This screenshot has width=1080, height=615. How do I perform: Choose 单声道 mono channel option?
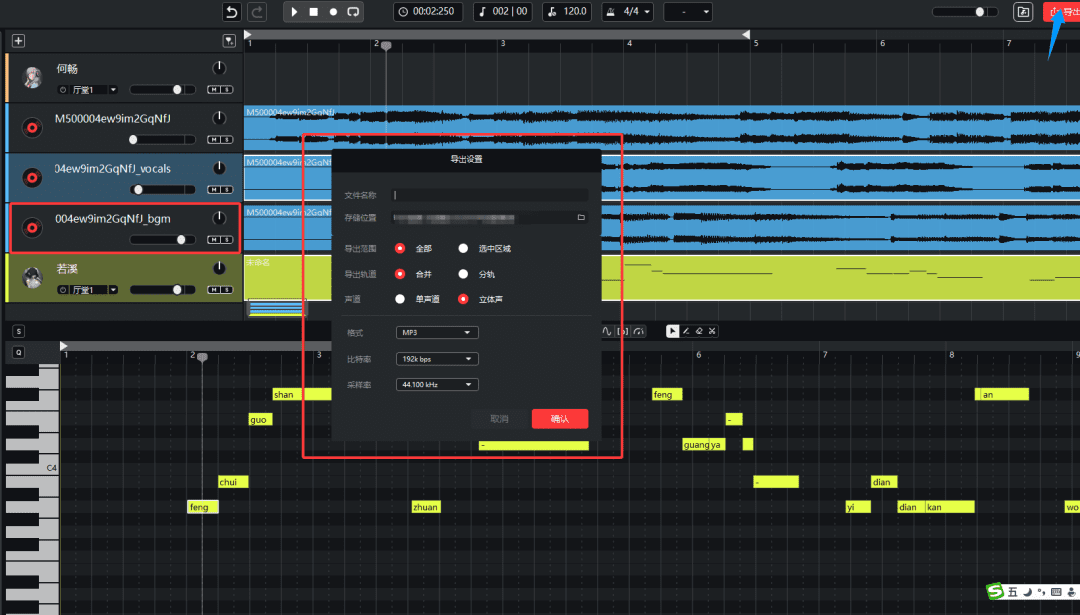click(399, 299)
